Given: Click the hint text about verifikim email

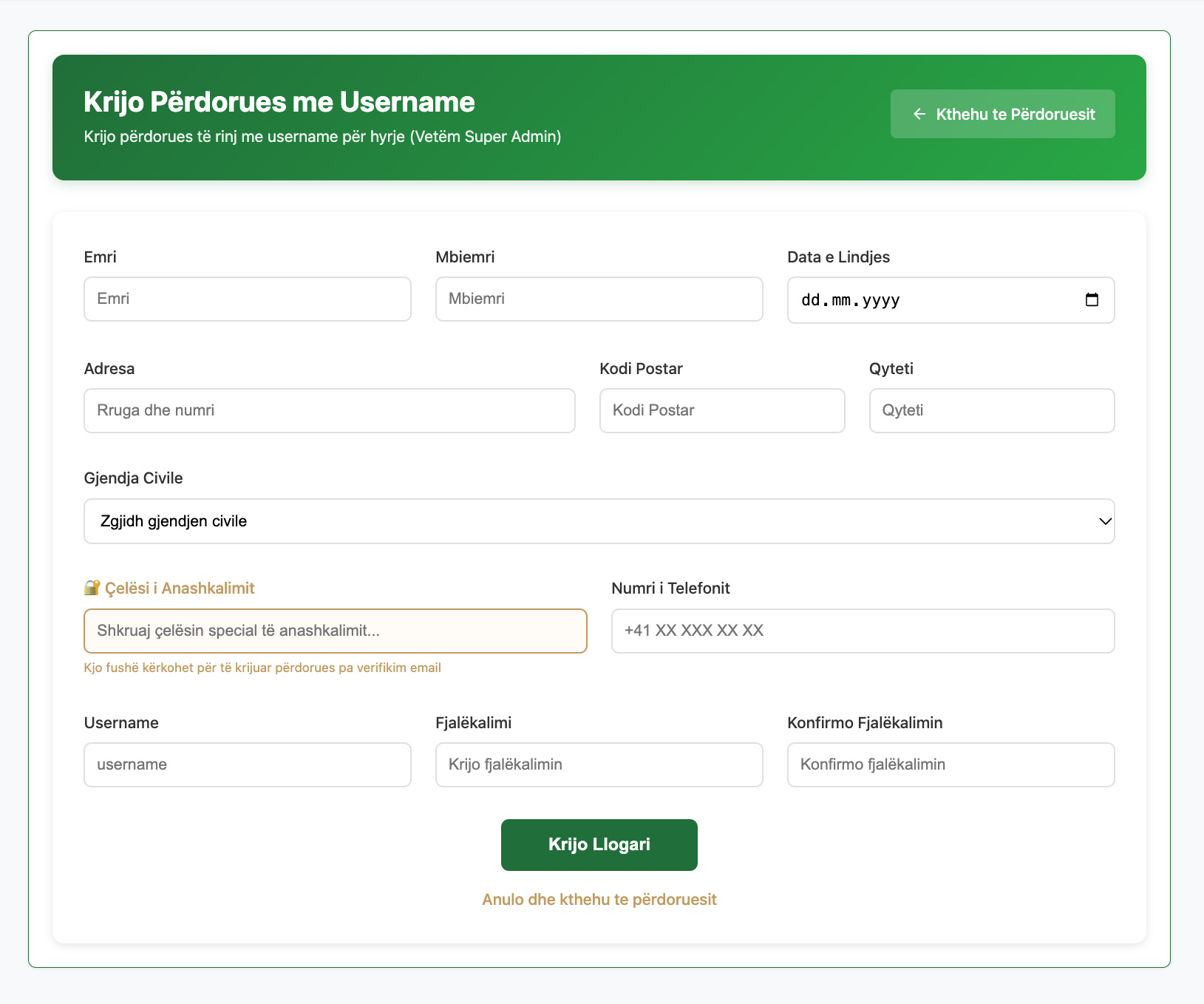Looking at the screenshot, I should click(262, 668).
